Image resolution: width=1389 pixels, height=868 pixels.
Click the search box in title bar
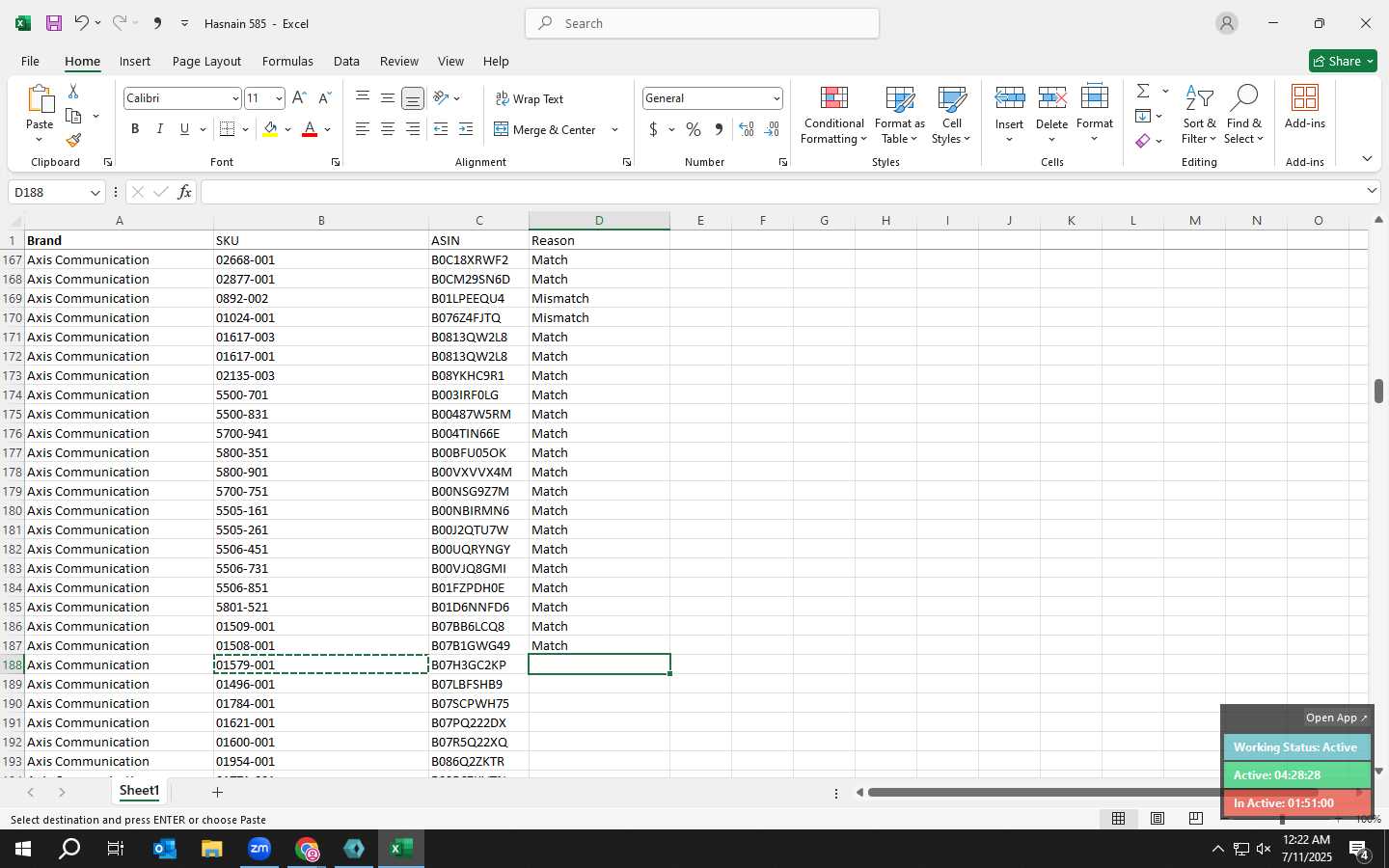[702, 23]
